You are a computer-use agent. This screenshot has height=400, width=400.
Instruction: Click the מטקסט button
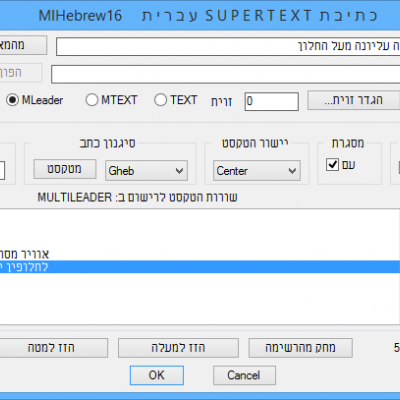tap(65, 169)
